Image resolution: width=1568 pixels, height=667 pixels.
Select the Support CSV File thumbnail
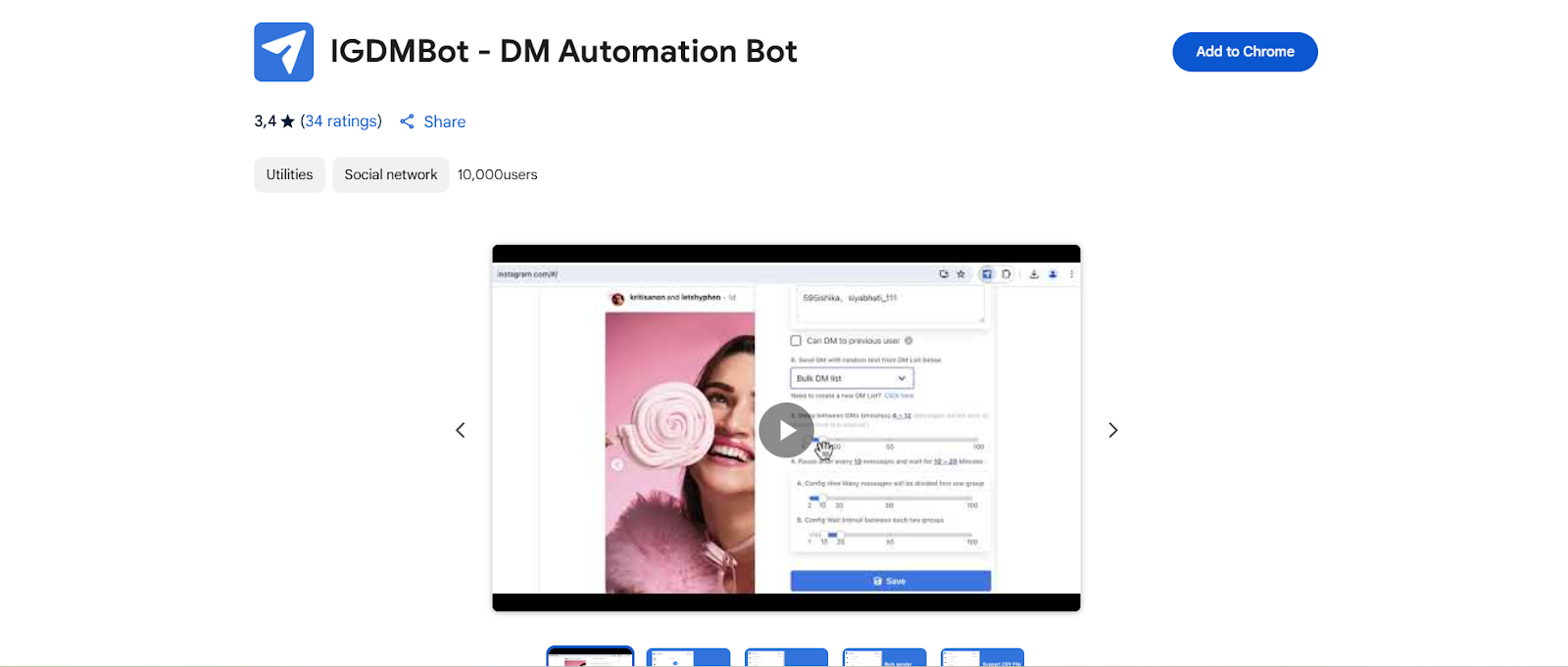[x=982, y=657]
